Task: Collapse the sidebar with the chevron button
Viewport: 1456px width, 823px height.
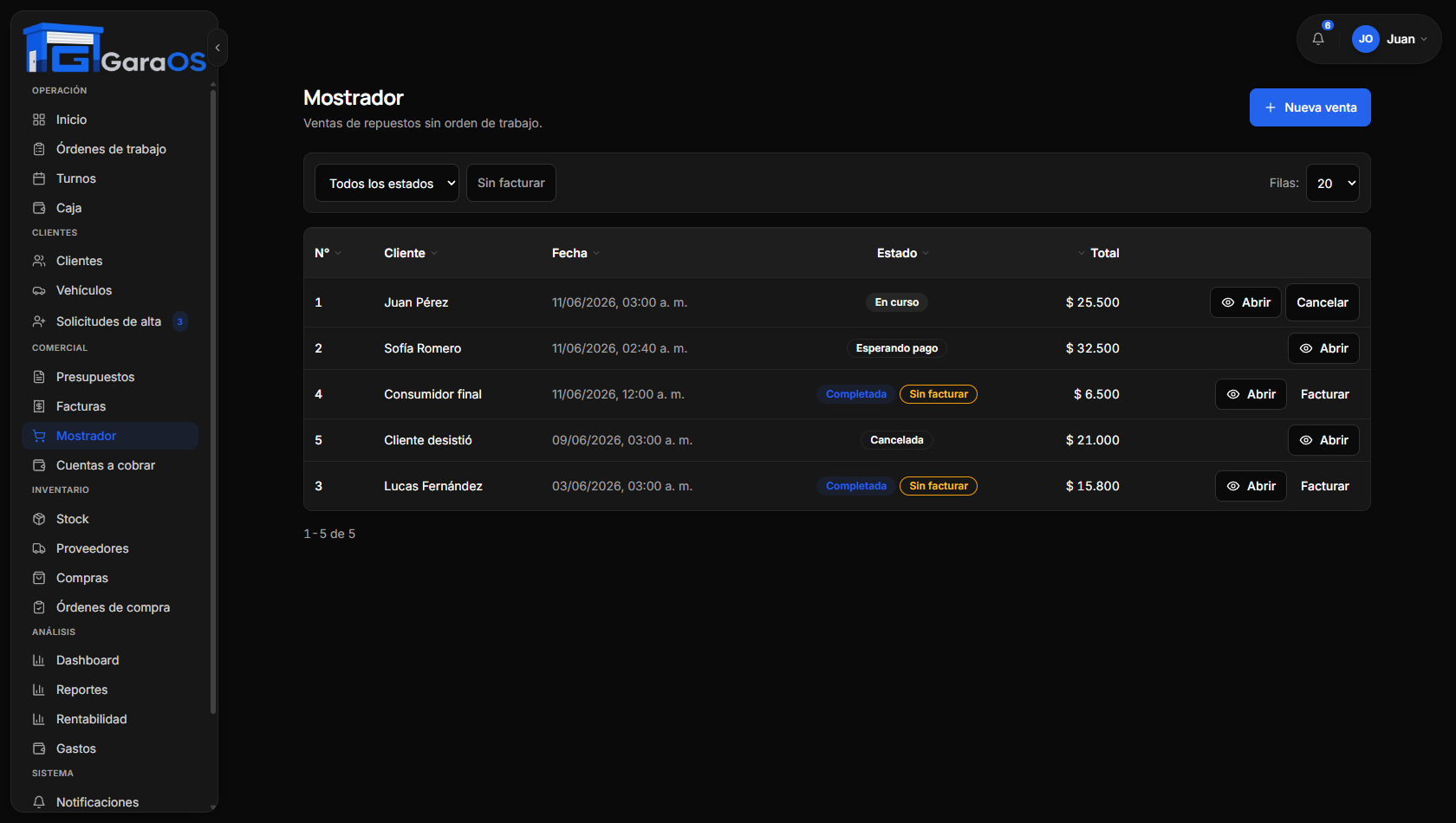Action: [218, 48]
